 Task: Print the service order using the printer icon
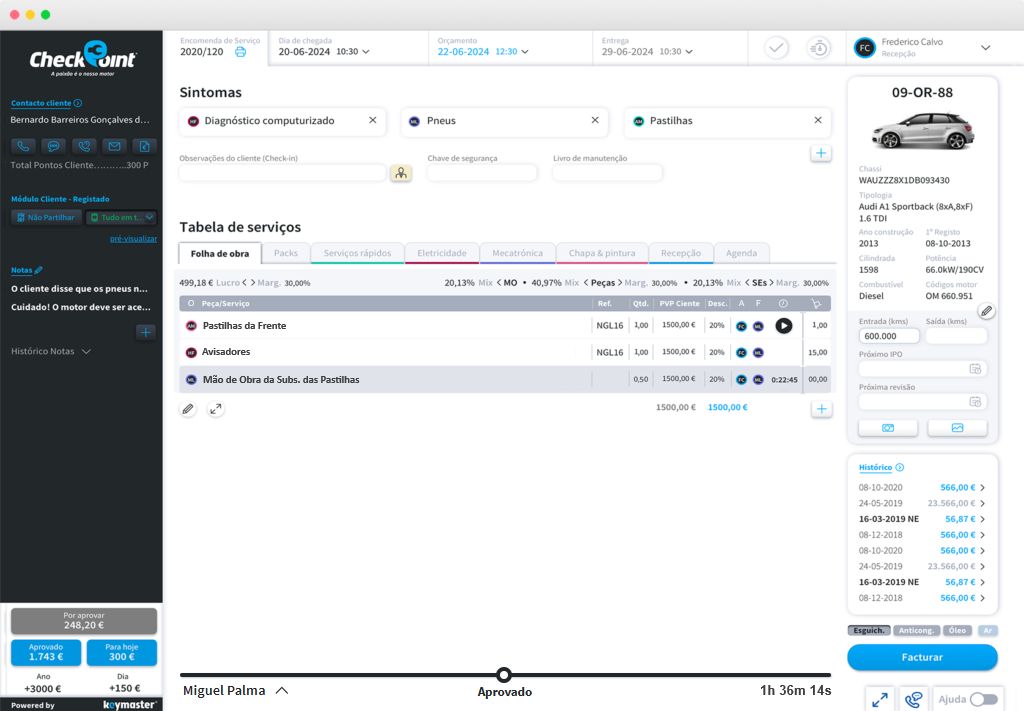click(x=240, y=52)
